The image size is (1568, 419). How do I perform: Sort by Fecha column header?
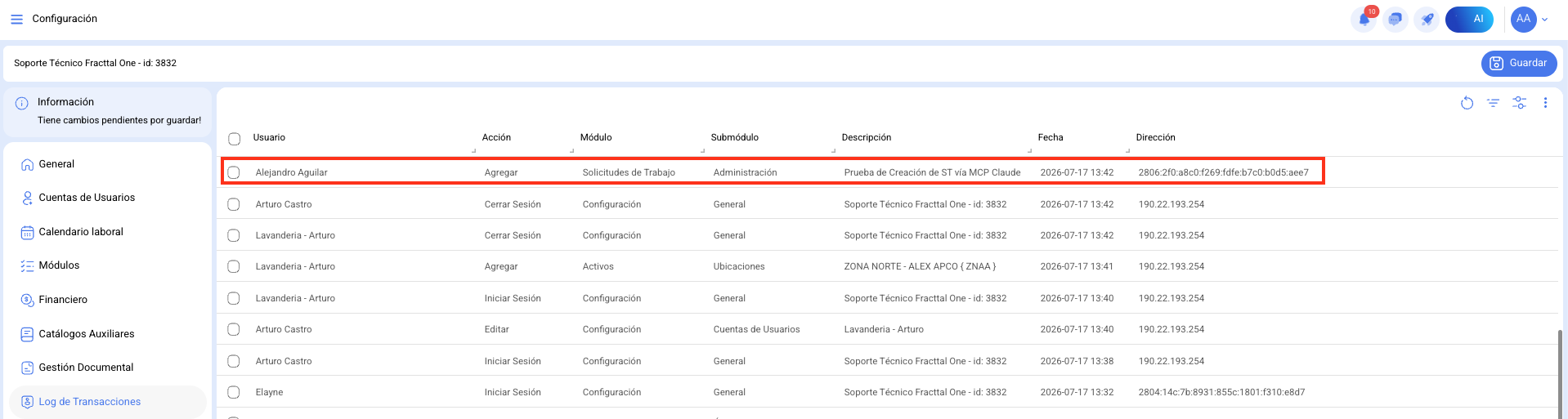[1051, 137]
